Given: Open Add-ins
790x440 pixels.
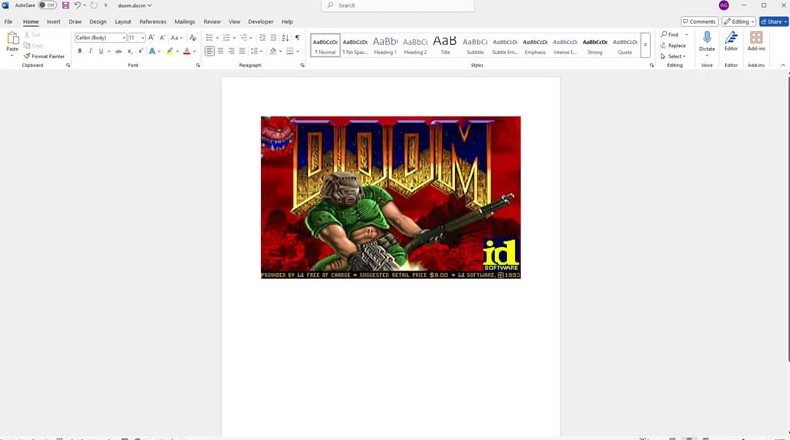Looking at the screenshot, I should (x=756, y=41).
